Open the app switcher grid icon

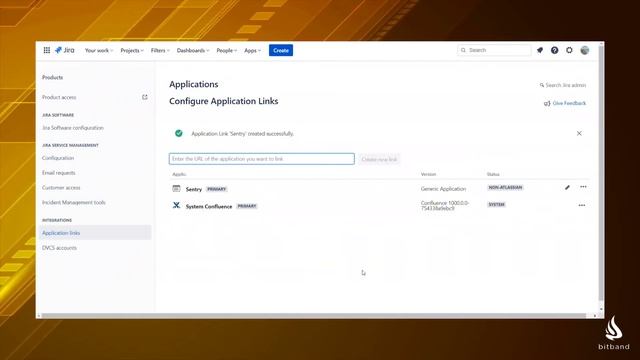pyautogui.click(x=47, y=50)
